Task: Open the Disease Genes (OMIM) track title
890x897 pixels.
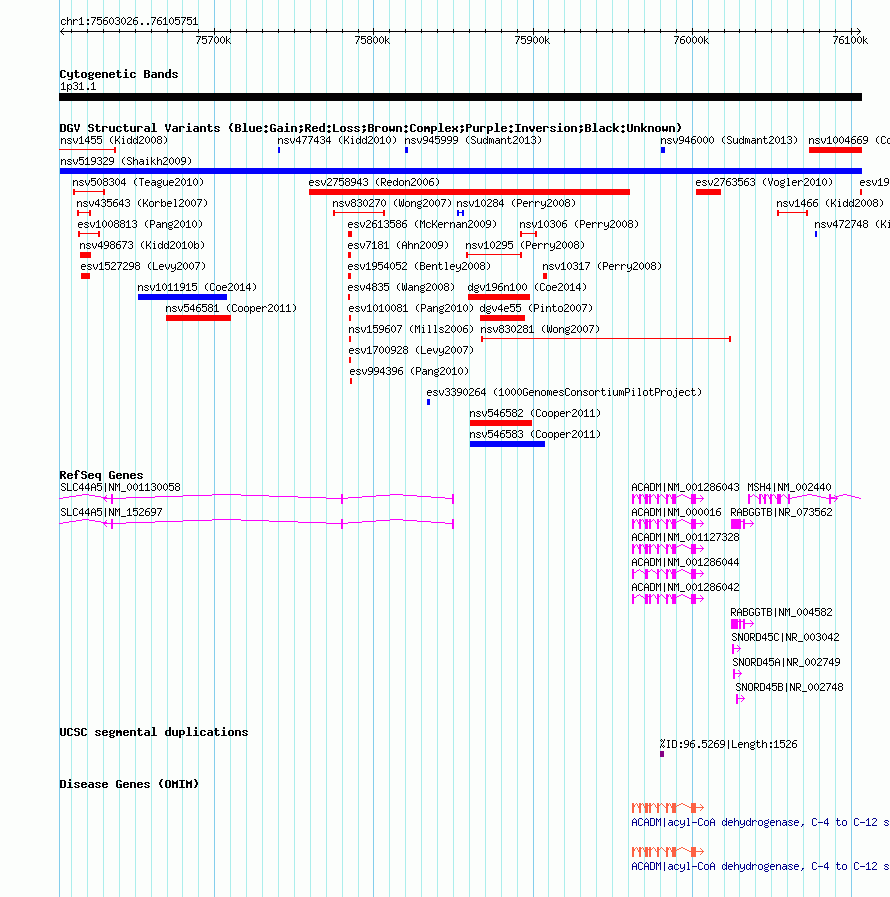Action: [129, 784]
